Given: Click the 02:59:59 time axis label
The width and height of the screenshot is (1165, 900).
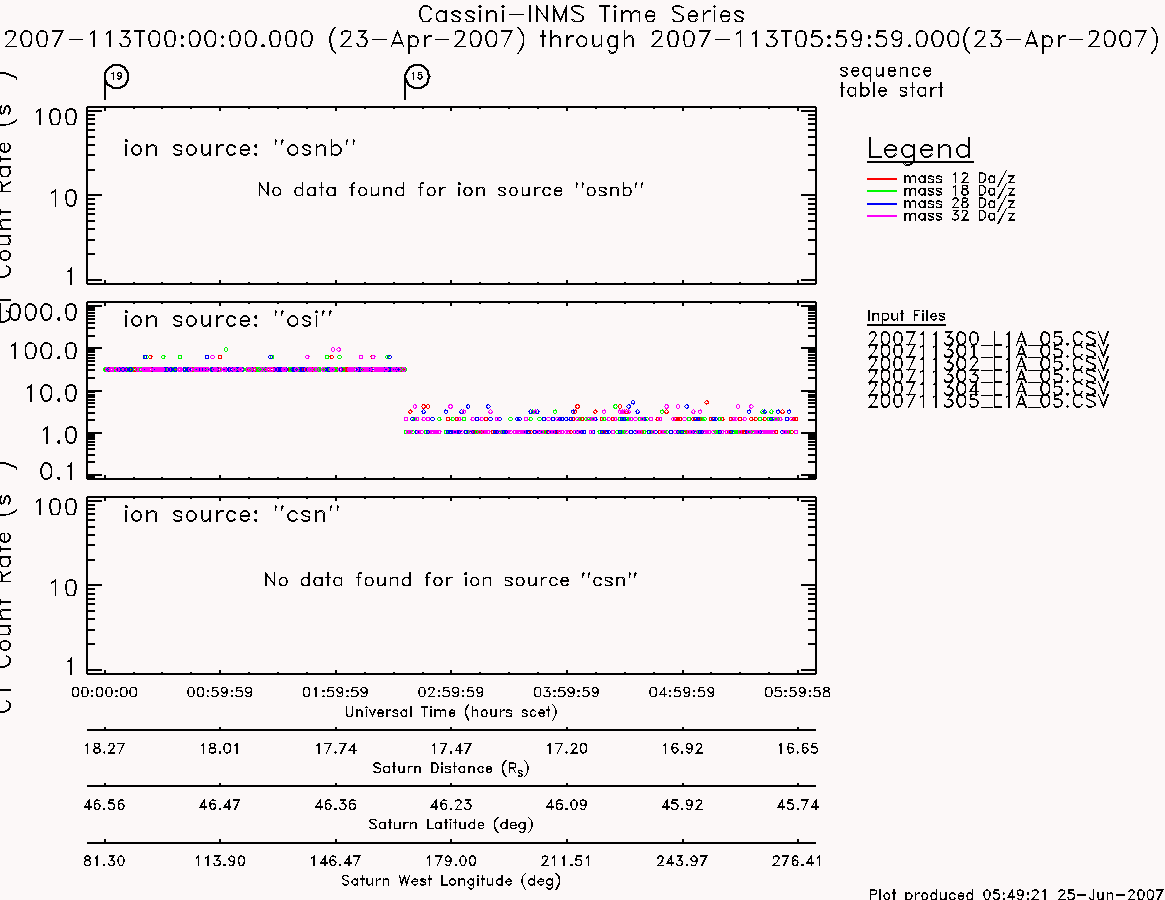Looking at the screenshot, I should point(451,692).
